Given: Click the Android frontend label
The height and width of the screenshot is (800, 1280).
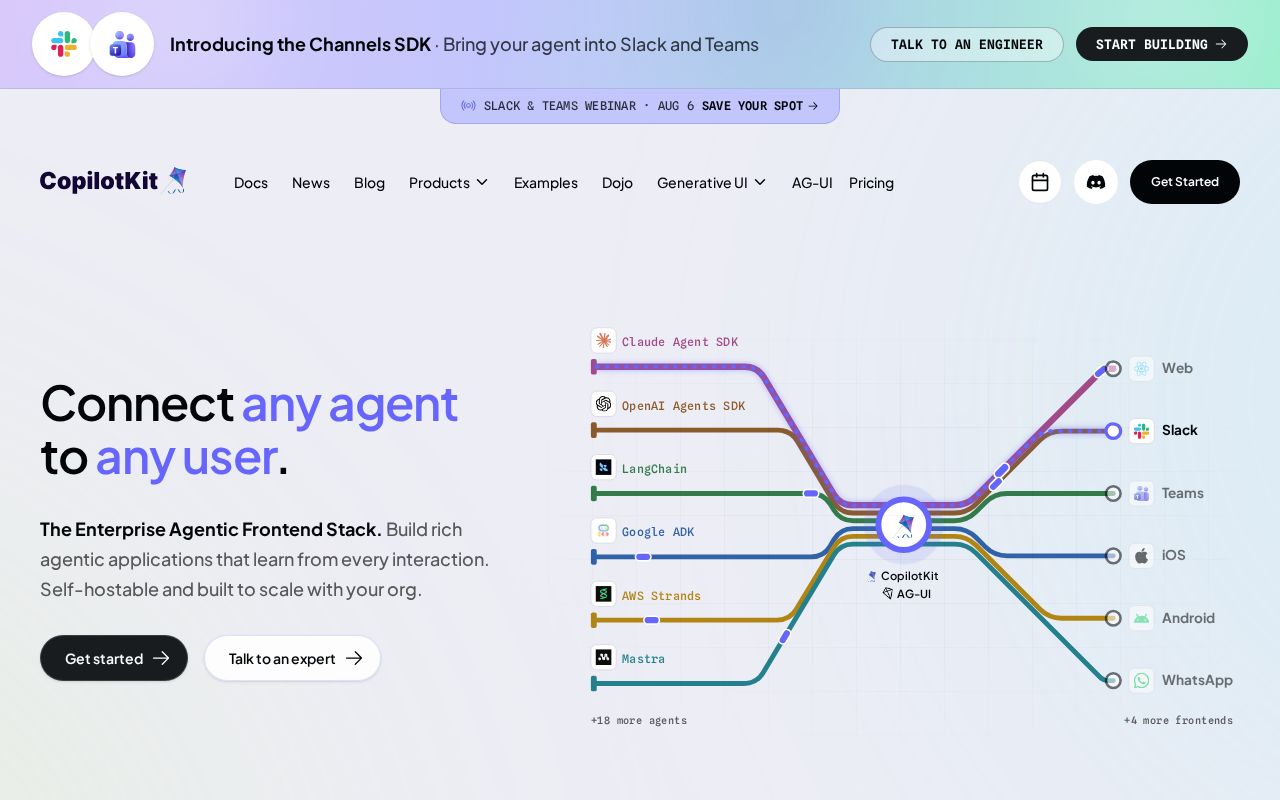Looking at the screenshot, I should (x=1188, y=618).
